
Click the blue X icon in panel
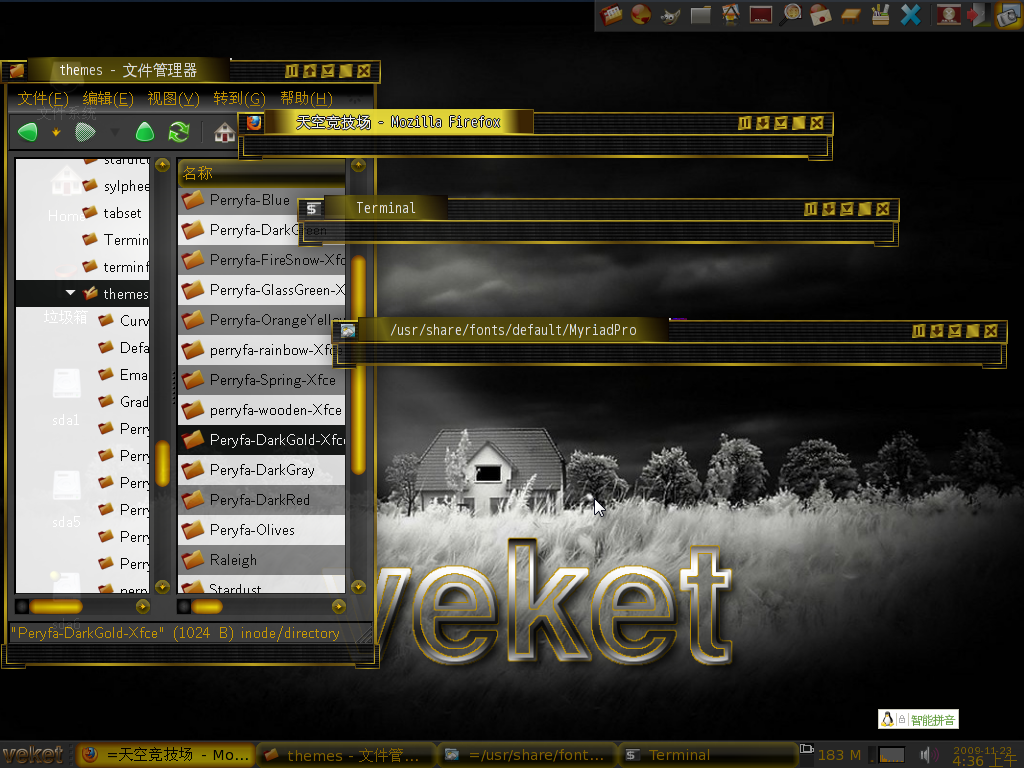coord(910,15)
